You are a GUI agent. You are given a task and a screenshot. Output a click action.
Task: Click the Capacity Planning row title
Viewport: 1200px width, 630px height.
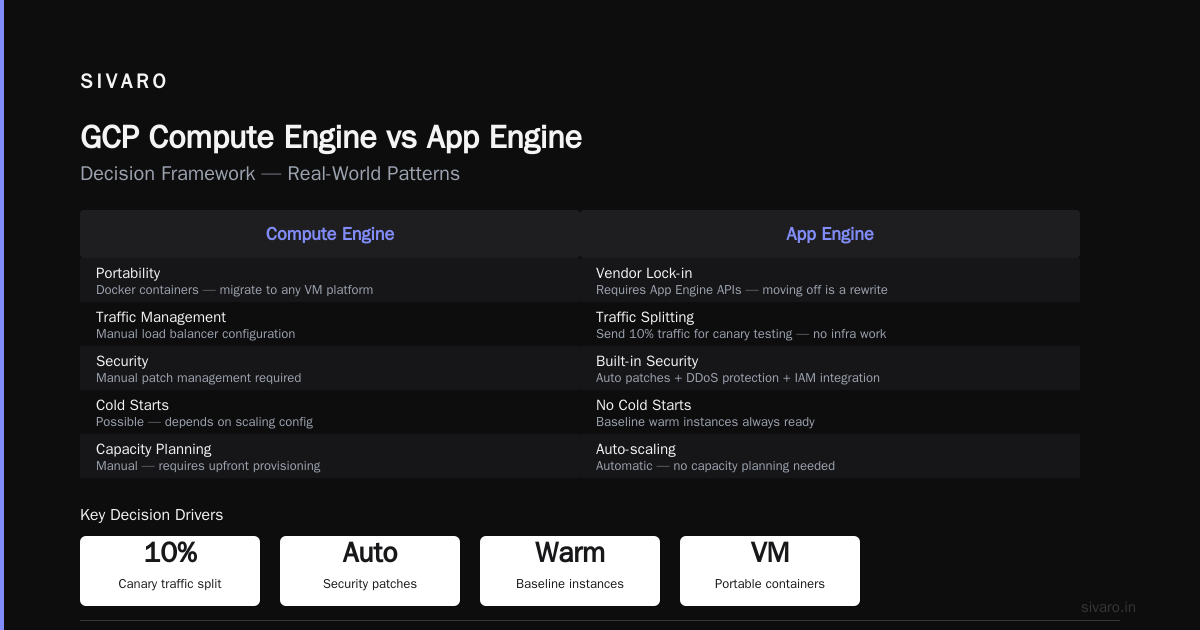click(x=154, y=449)
